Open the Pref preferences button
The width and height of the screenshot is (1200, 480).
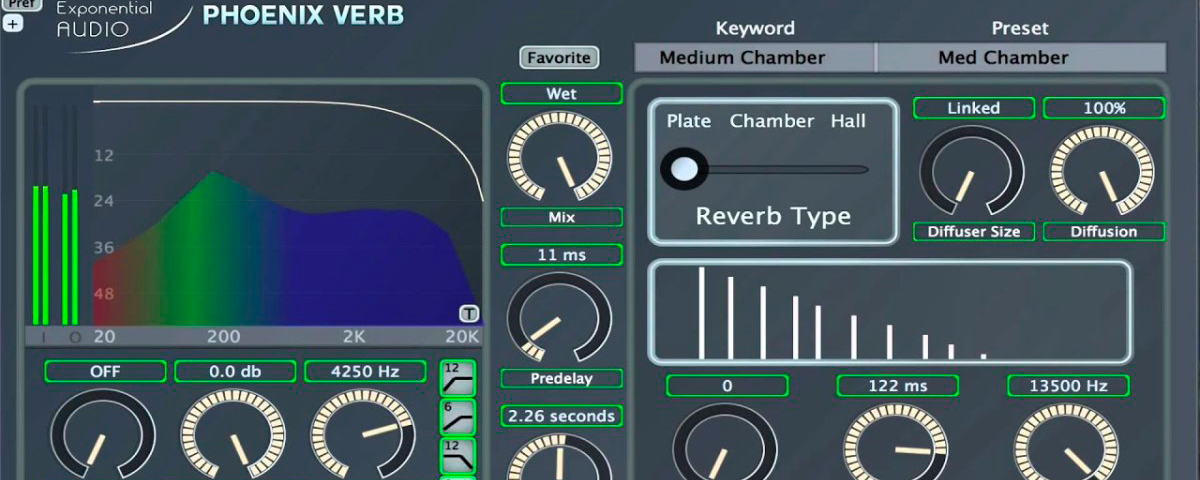point(22,4)
